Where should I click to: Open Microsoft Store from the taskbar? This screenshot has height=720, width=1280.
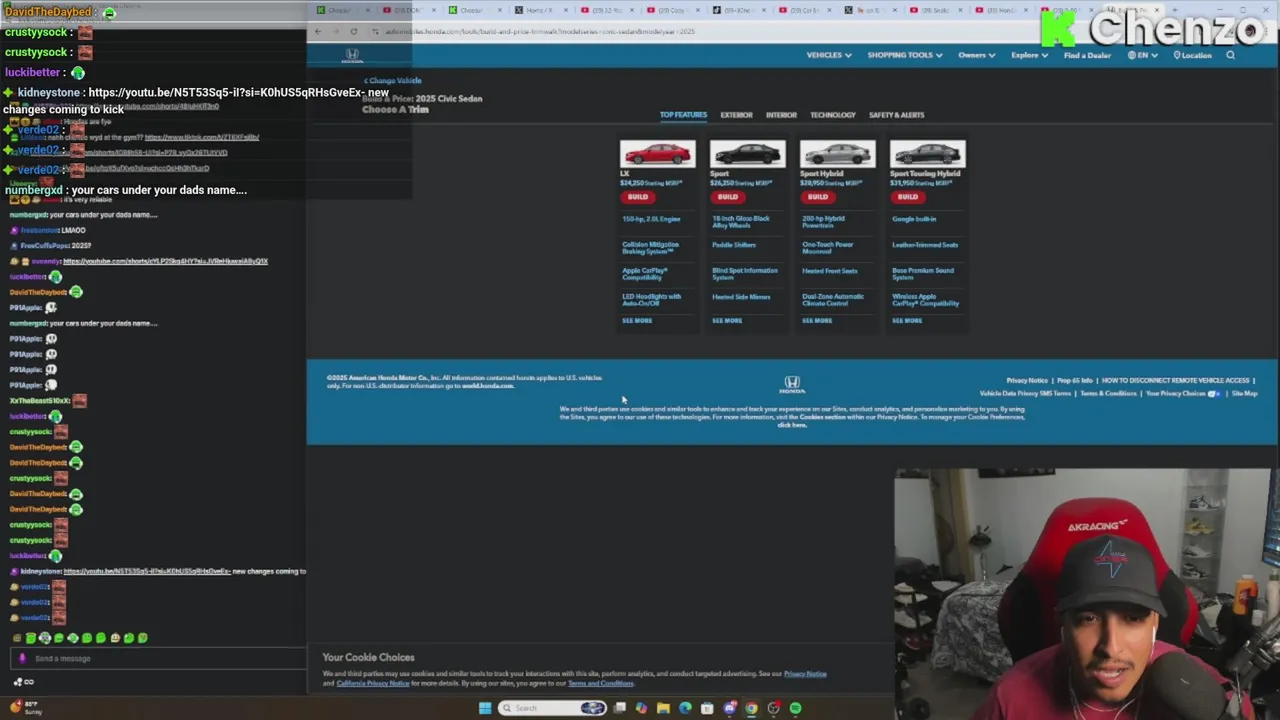[707, 708]
